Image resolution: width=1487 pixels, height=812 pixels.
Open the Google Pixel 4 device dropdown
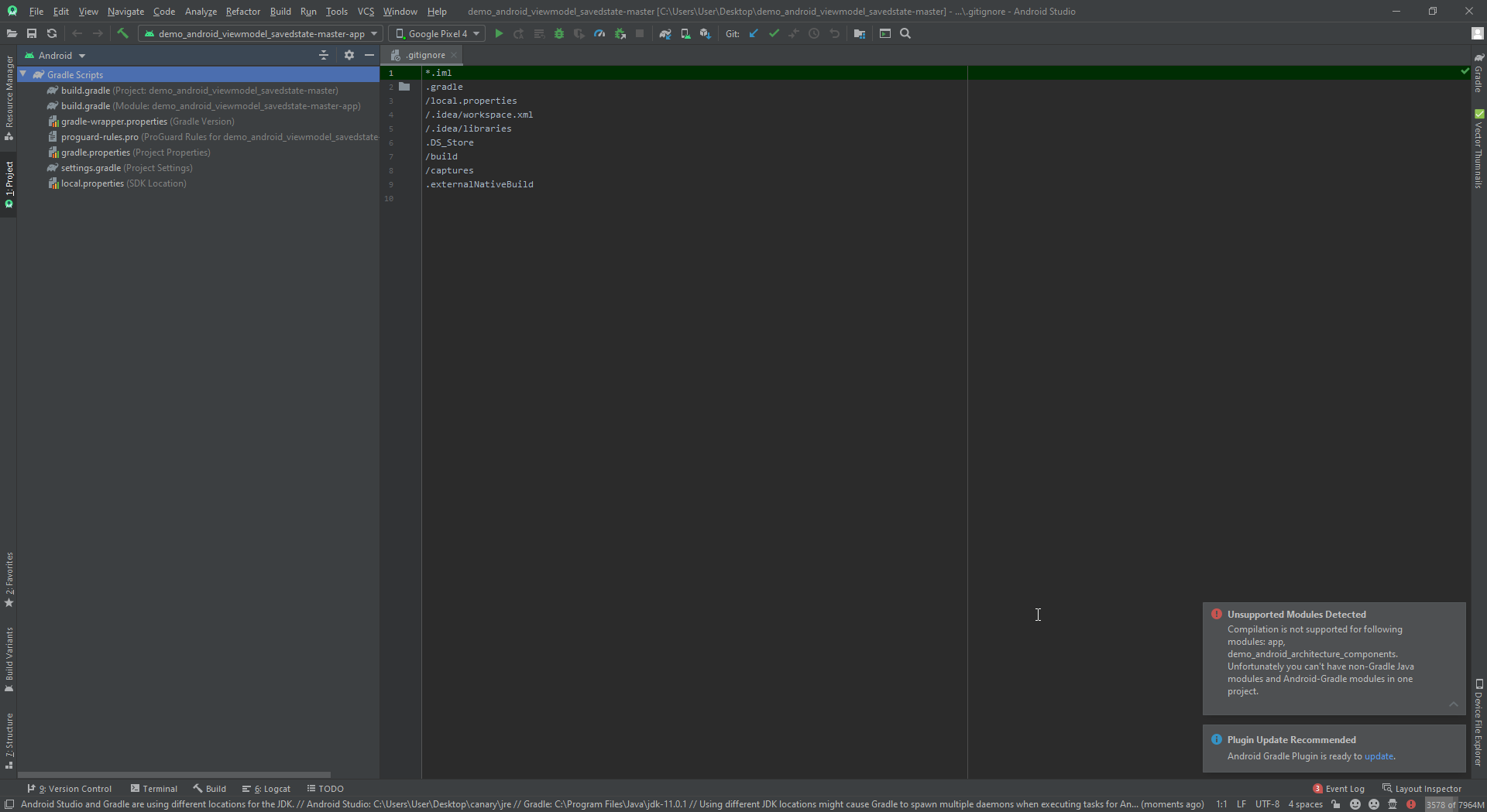[437, 33]
